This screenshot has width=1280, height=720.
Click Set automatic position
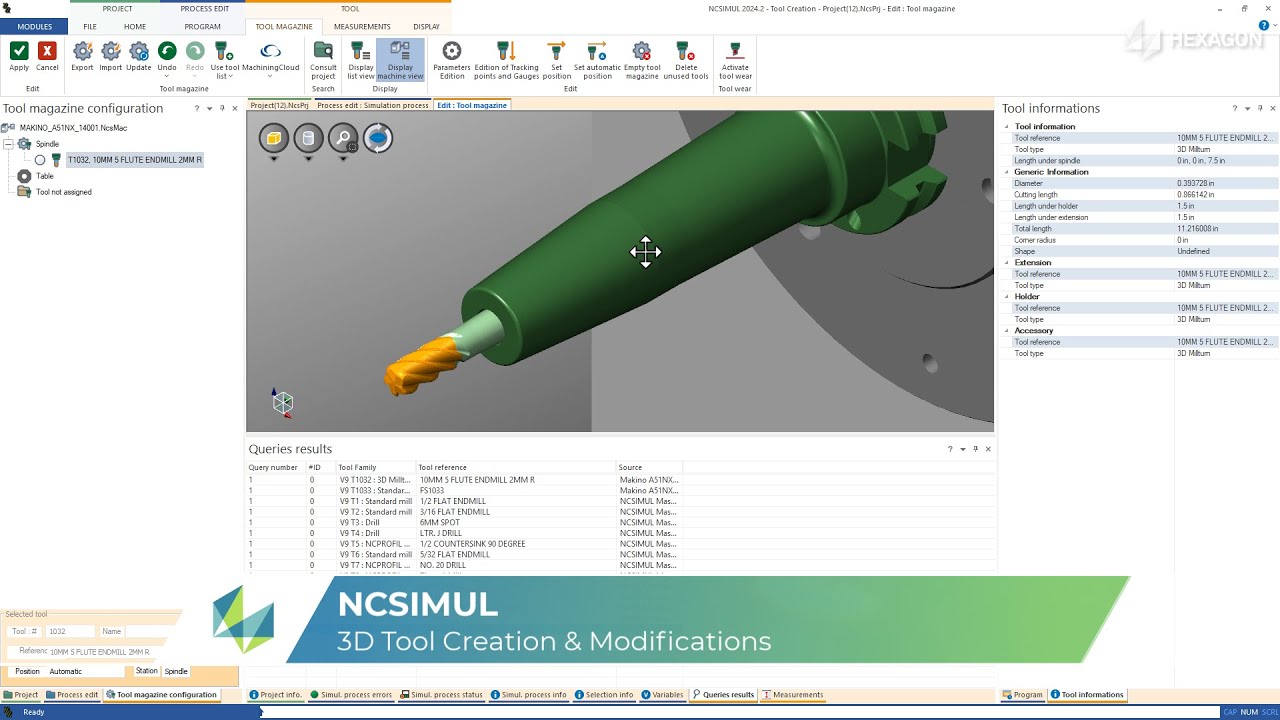[597, 60]
